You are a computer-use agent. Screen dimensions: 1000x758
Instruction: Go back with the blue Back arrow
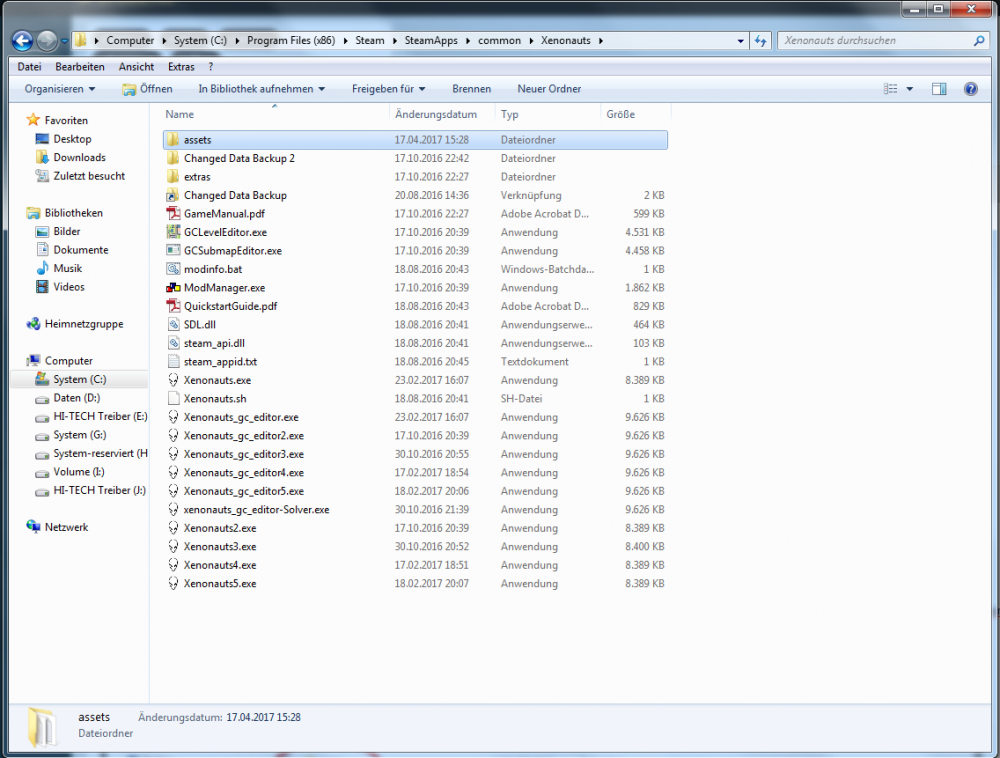[x=22, y=41]
